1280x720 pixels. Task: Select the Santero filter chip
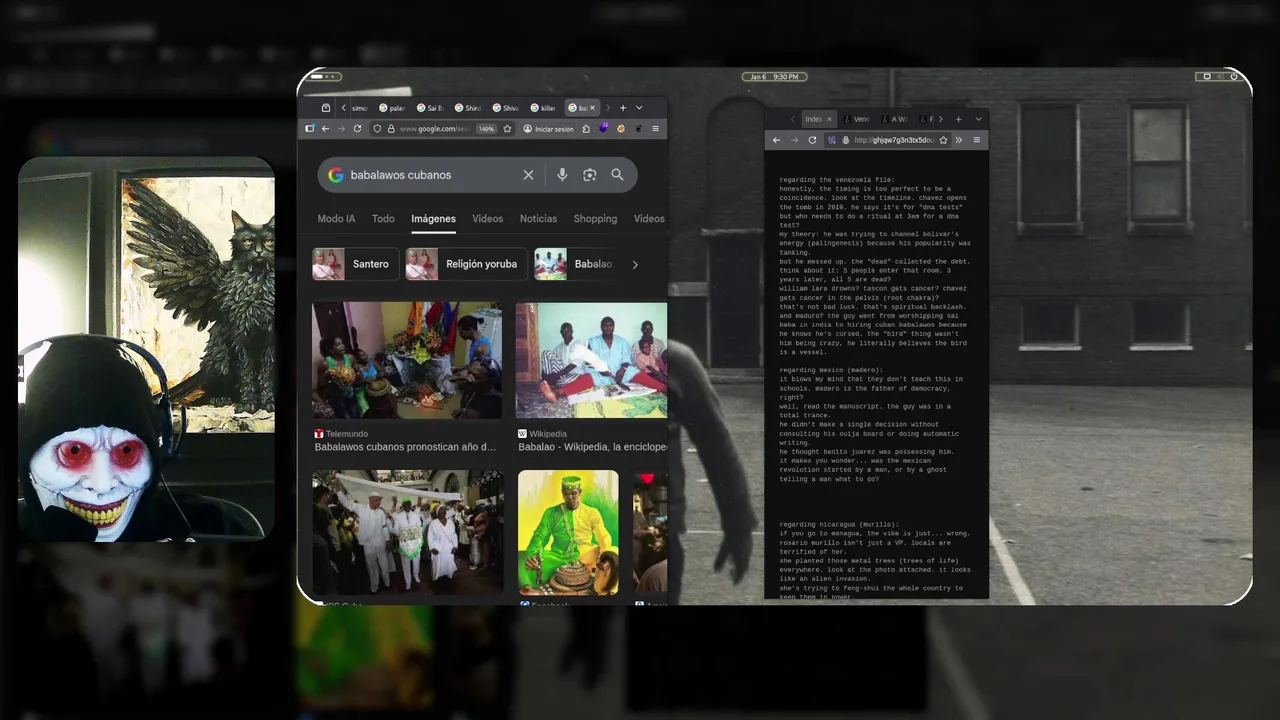coord(355,264)
